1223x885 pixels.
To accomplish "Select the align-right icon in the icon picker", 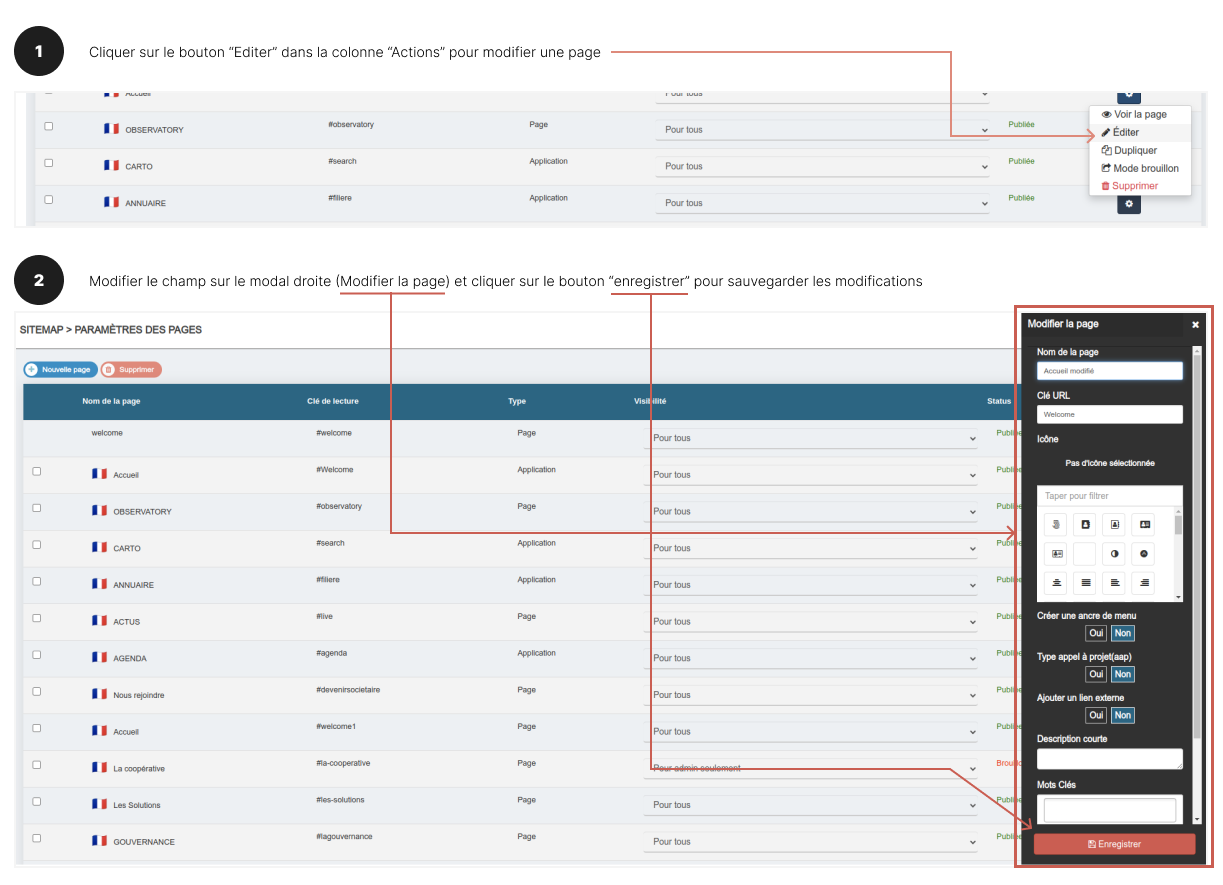I will pos(1144,582).
